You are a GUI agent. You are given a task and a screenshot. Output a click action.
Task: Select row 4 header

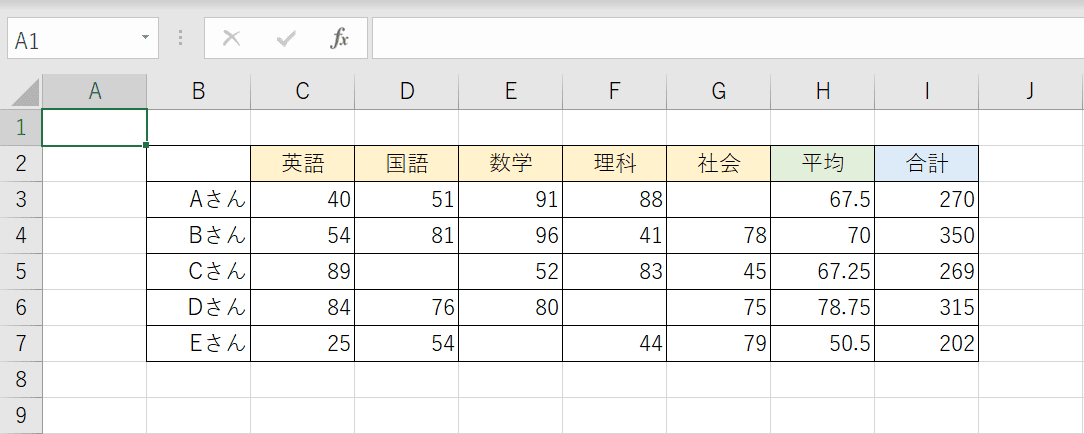(x=21, y=236)
